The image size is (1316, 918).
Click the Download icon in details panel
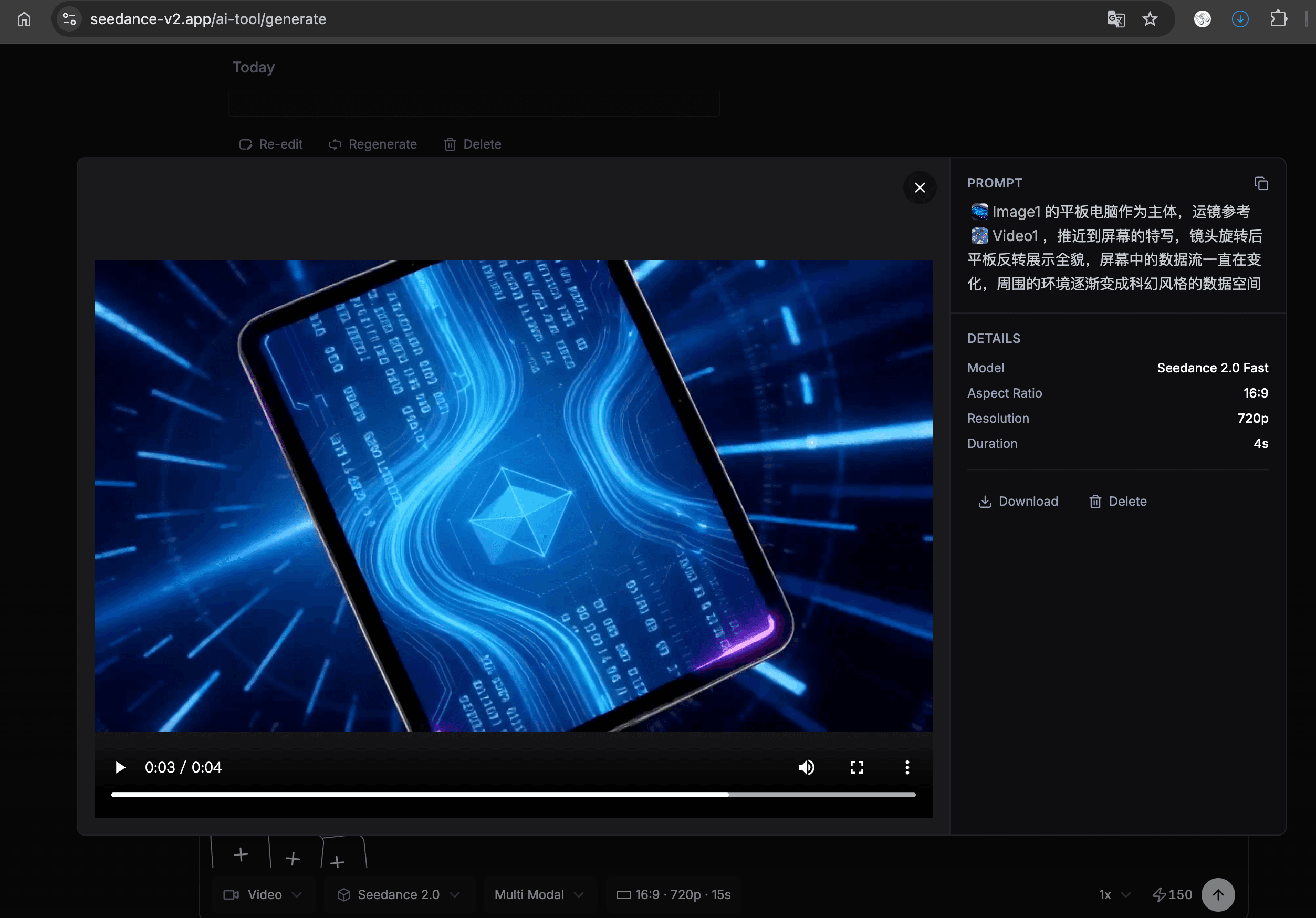[x=985, y=501]
